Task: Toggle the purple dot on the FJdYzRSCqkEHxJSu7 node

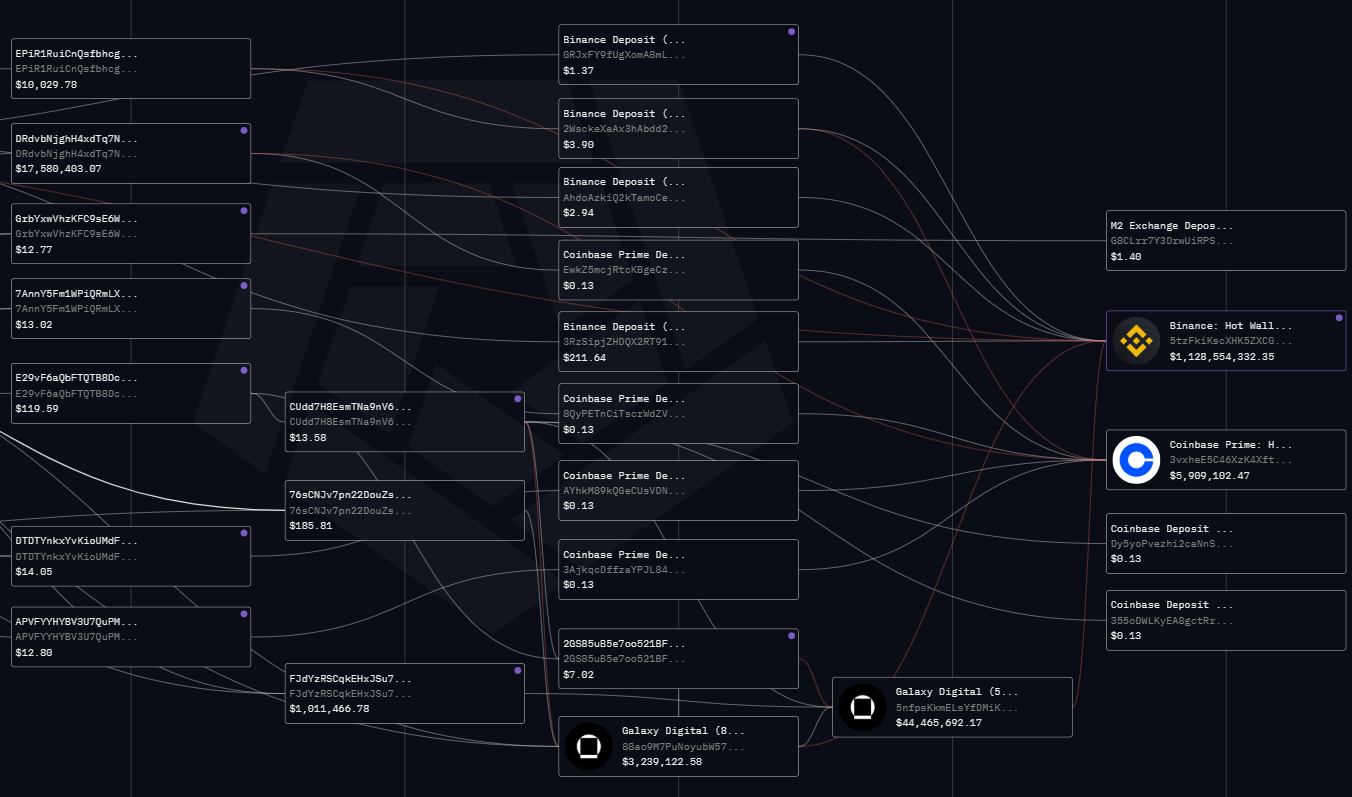Action: click(517, 671)
